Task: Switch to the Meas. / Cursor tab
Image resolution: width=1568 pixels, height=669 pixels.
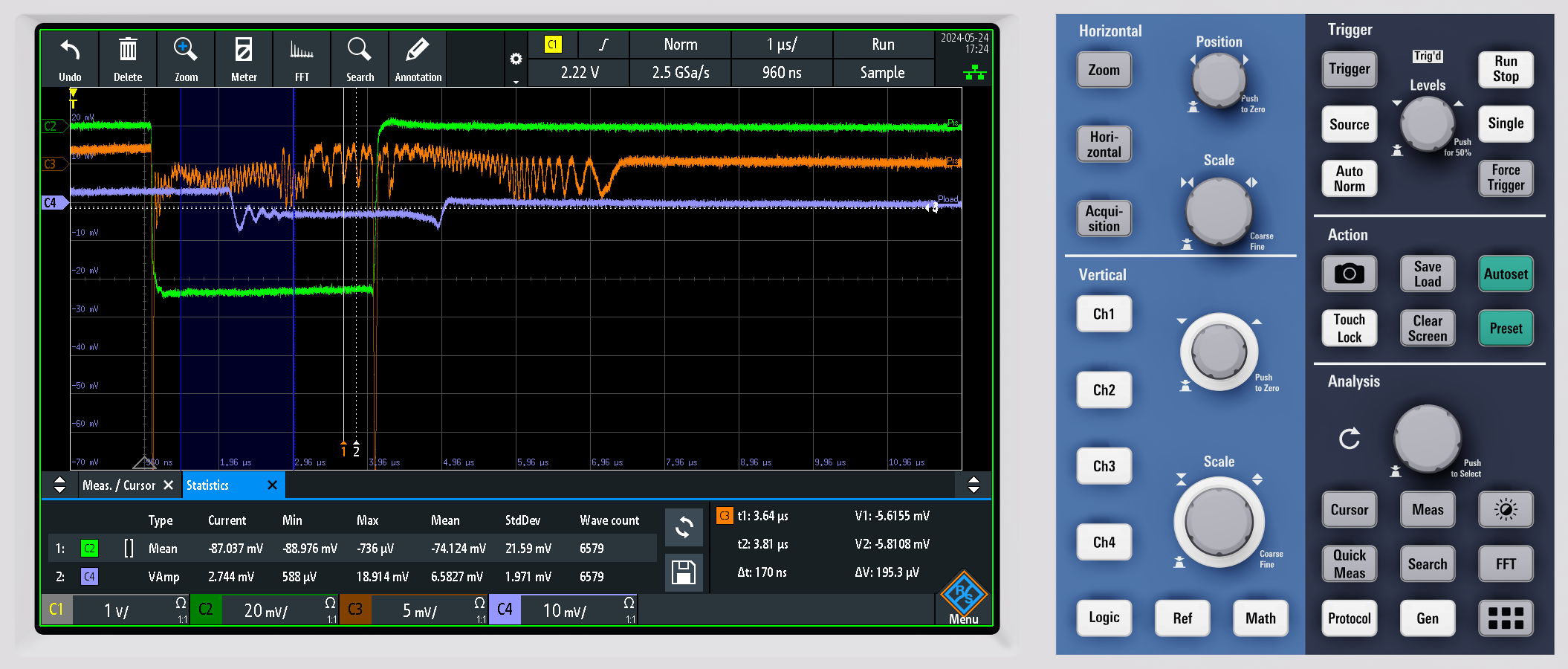Action: point(119,485)
